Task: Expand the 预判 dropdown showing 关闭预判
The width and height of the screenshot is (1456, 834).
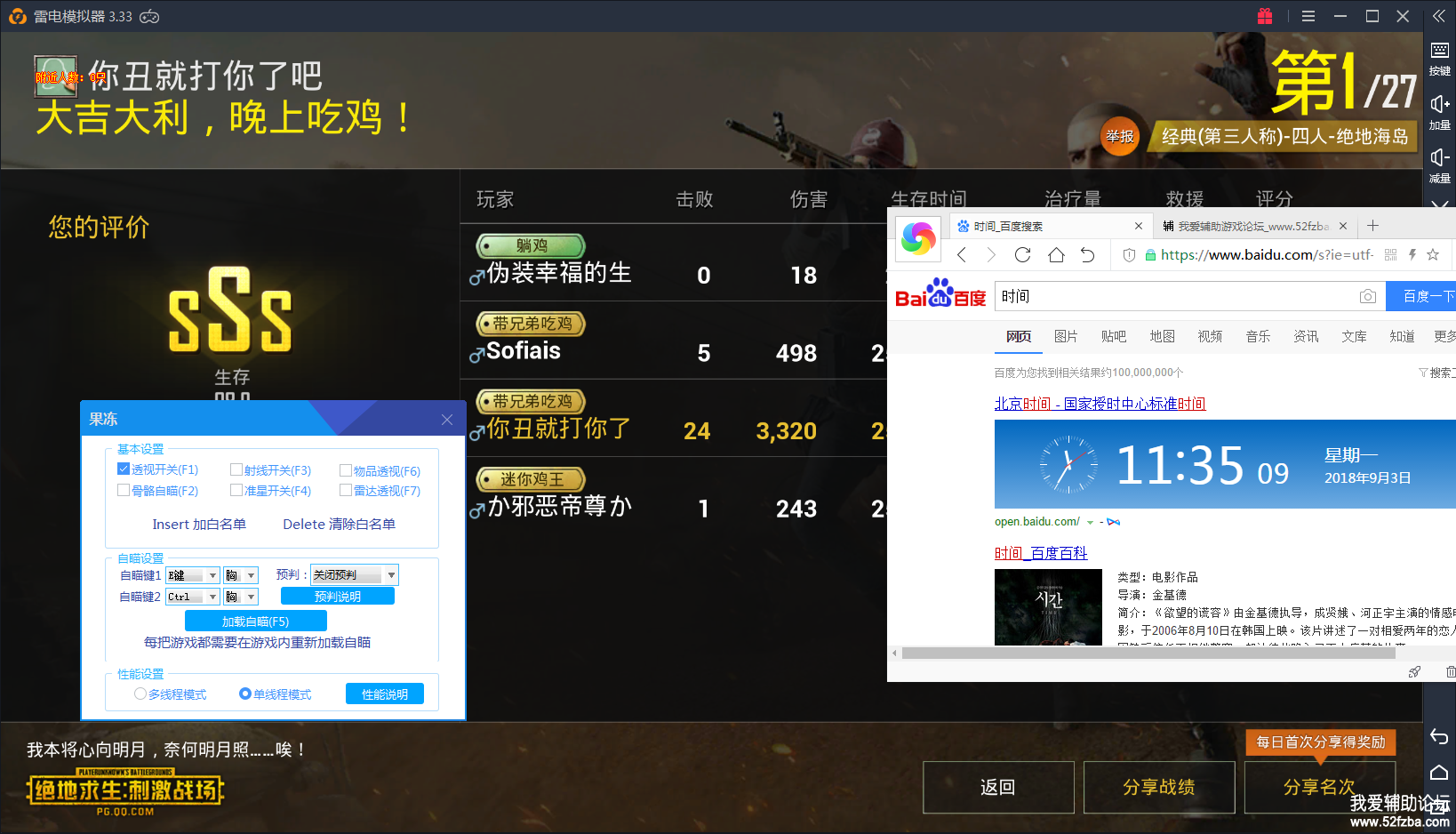Action: tap(391, 575)
